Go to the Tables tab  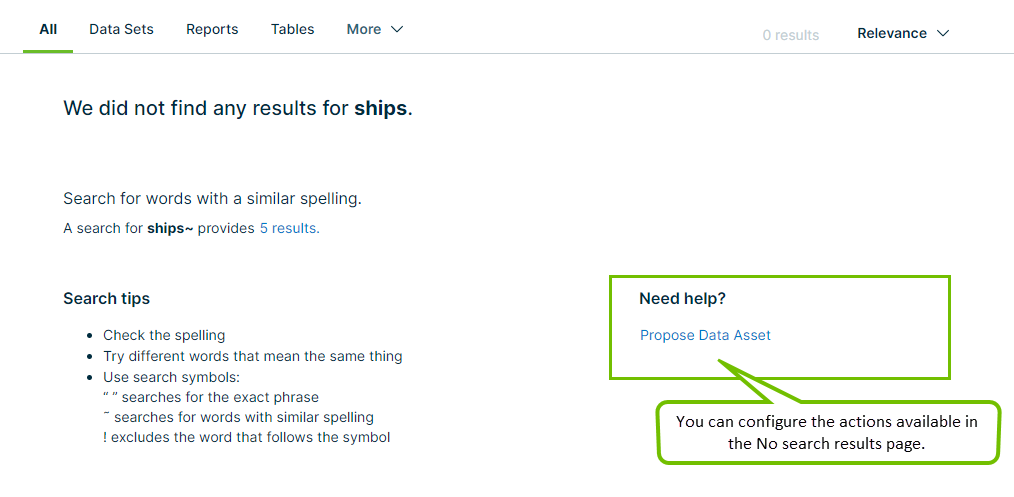(292, 29)
